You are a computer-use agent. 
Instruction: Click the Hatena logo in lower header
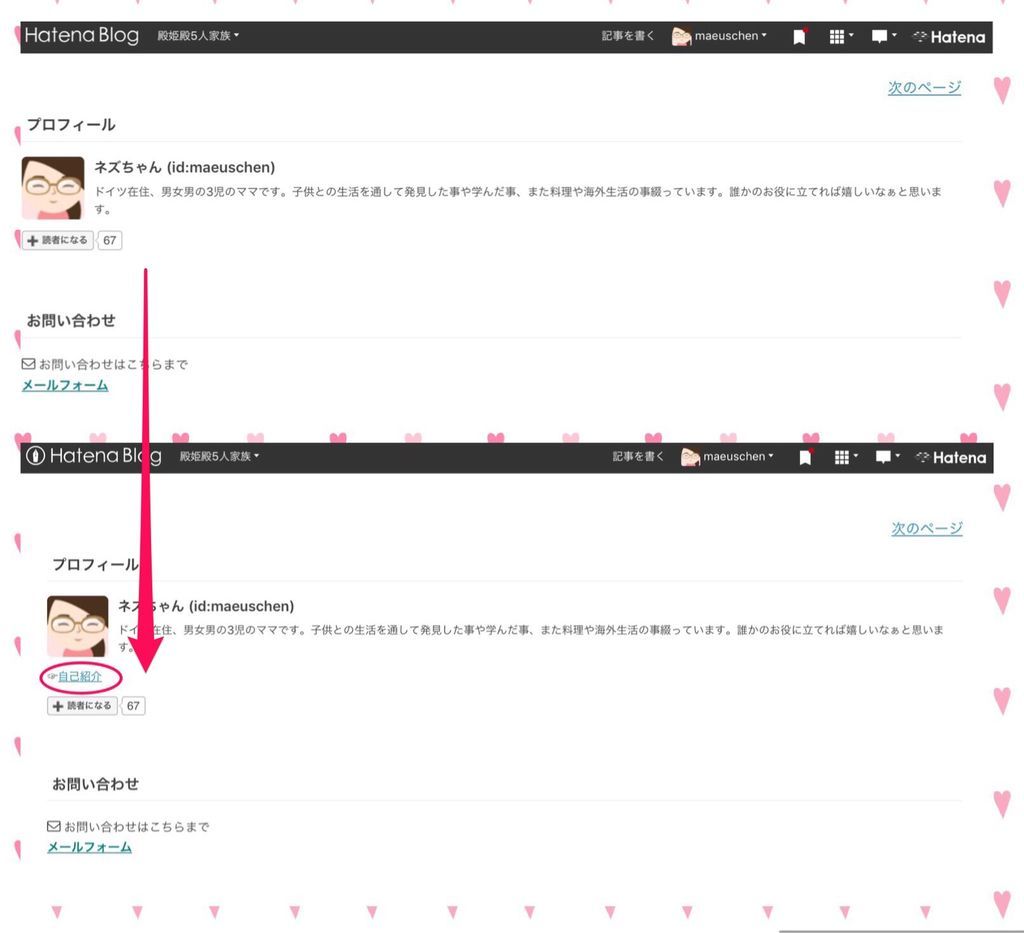[x=952, y=458]
